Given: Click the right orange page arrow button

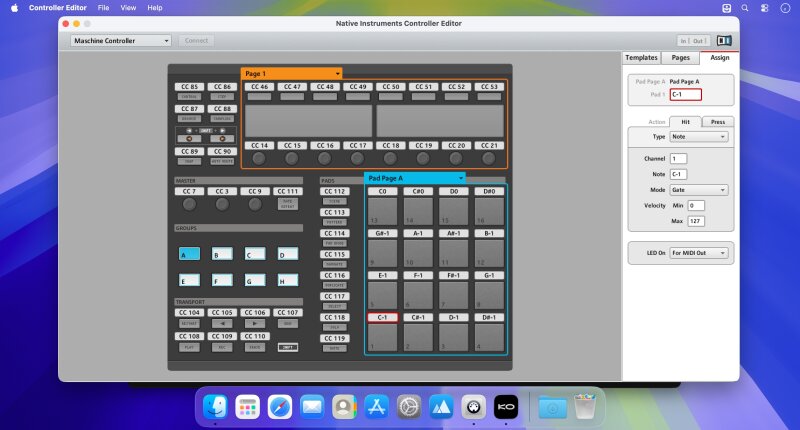Looking at the screenshot, I should pyautogui.click(x=222, y=139).
